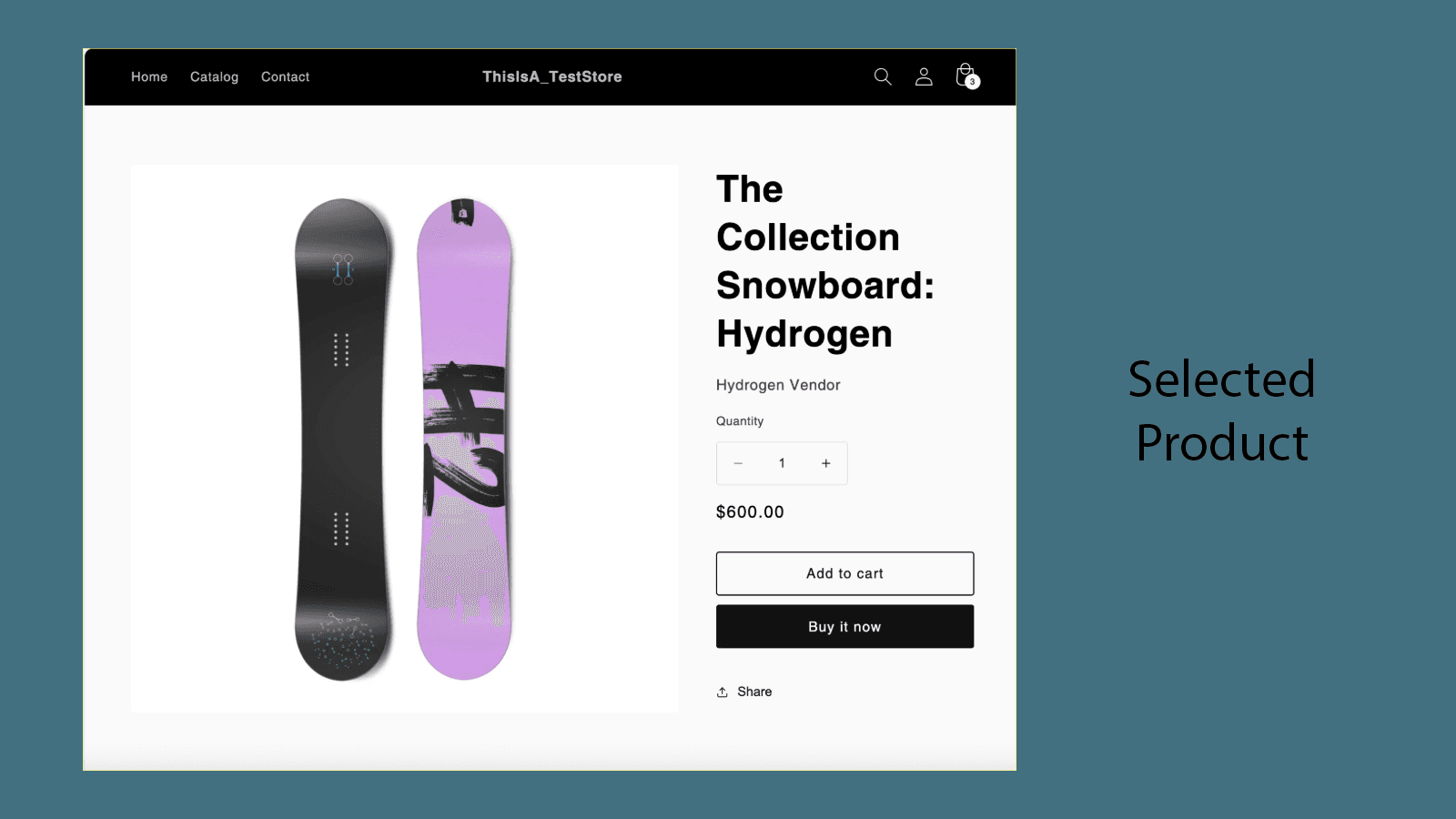Screen dimensions: 1456x819
Task: Select the minus icon to decrease quantity
Action: pos(738,463)
